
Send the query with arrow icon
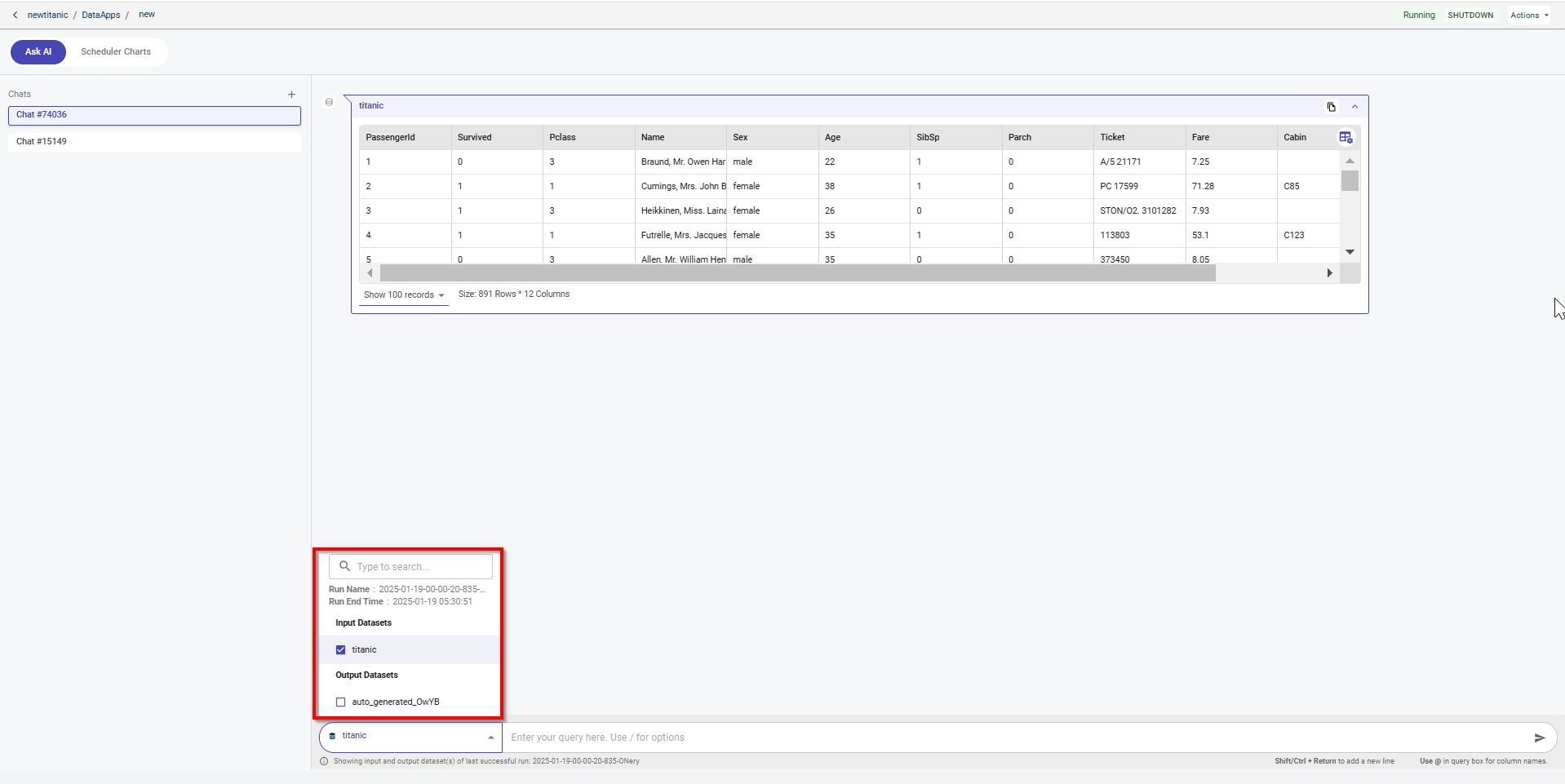(x=1539, y=737)
